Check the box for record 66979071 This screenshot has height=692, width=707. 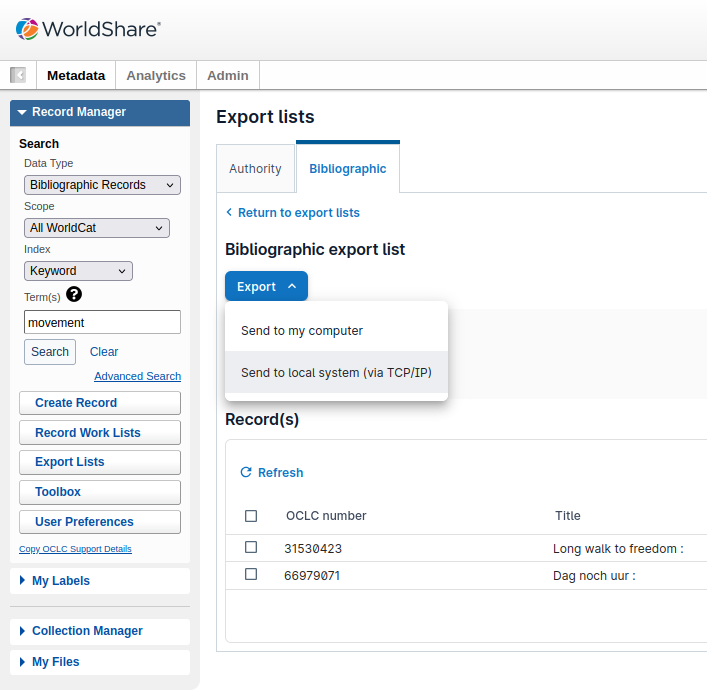coord(251,574)
